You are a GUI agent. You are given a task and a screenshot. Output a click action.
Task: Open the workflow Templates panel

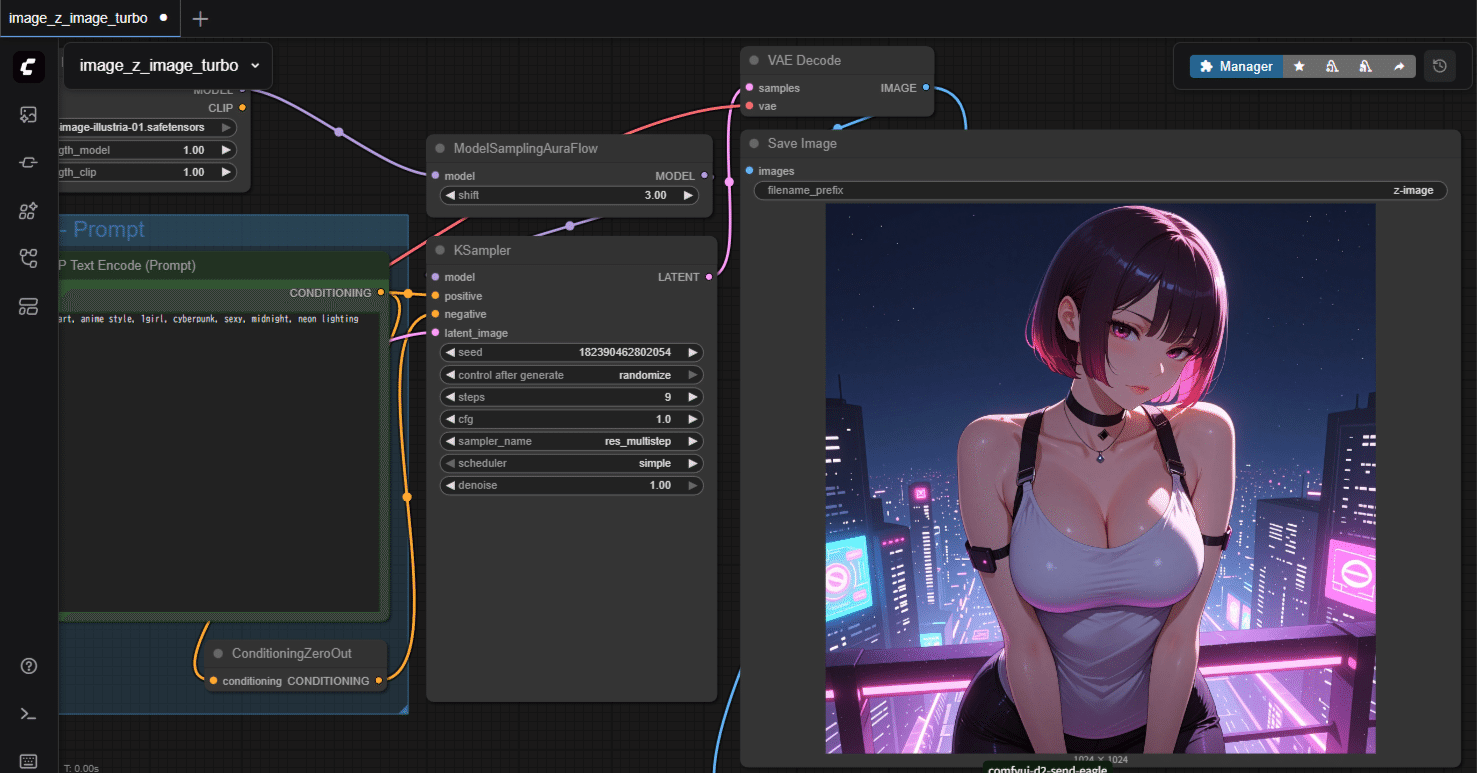coord(28,307)
